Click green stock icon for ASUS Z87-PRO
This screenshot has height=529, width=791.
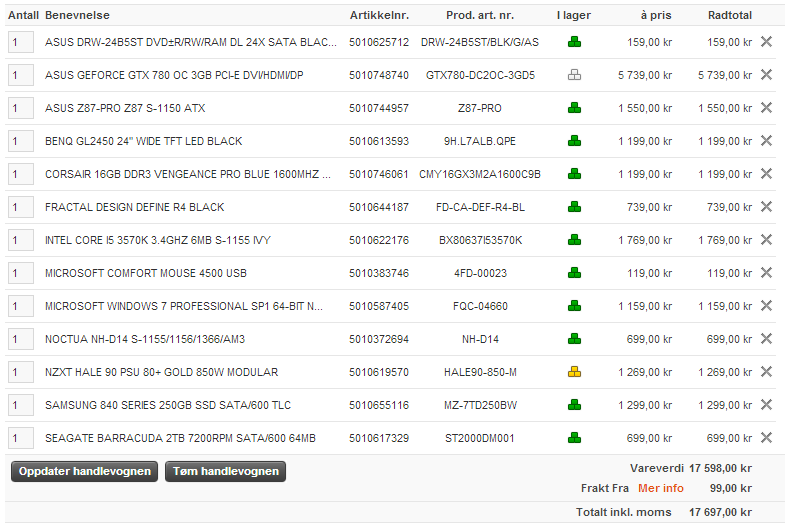(574, 108)
